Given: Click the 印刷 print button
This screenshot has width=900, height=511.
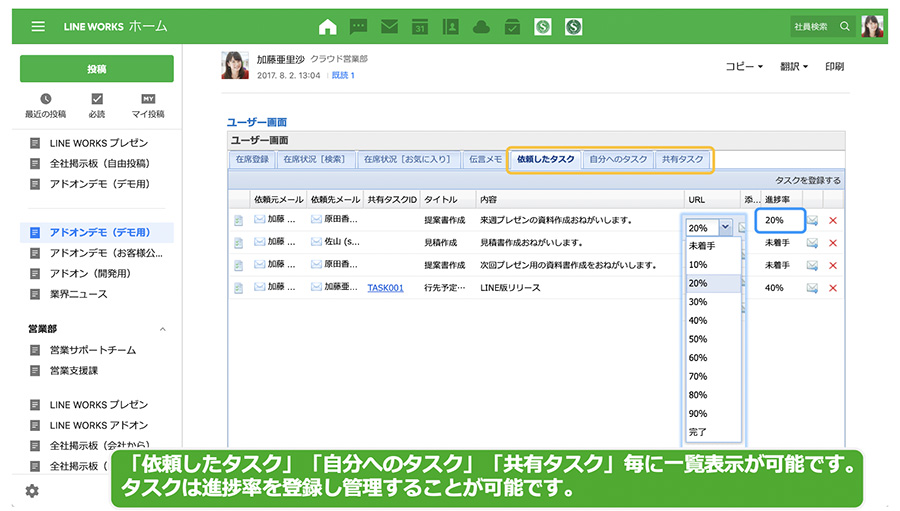Looking at the screenshot, I should (x=835, y=67).
